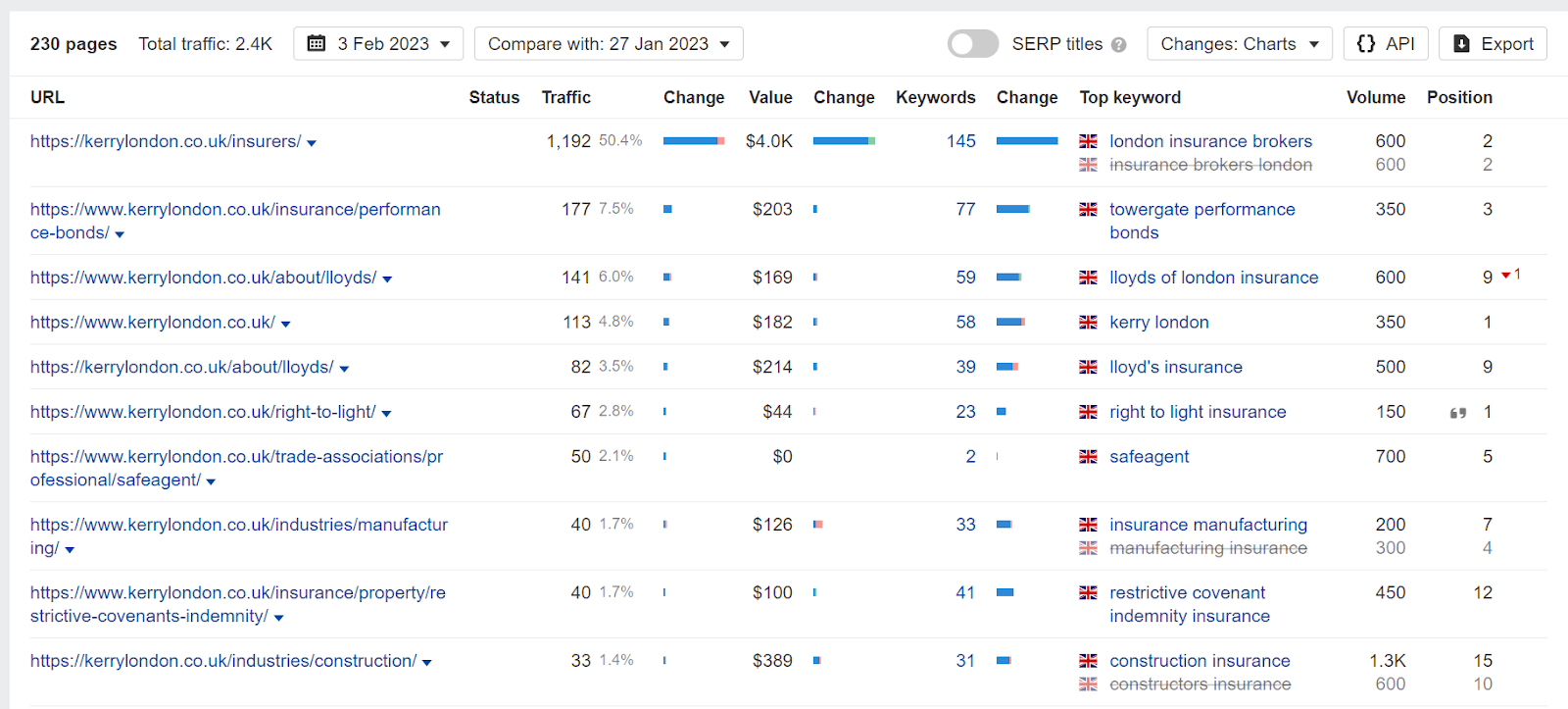Image resolution: width=1568 pixels, height=709 pixels.
Task: Click UK flag beside 'lloyd's insurance'
Action: (x=1088, y=367)
